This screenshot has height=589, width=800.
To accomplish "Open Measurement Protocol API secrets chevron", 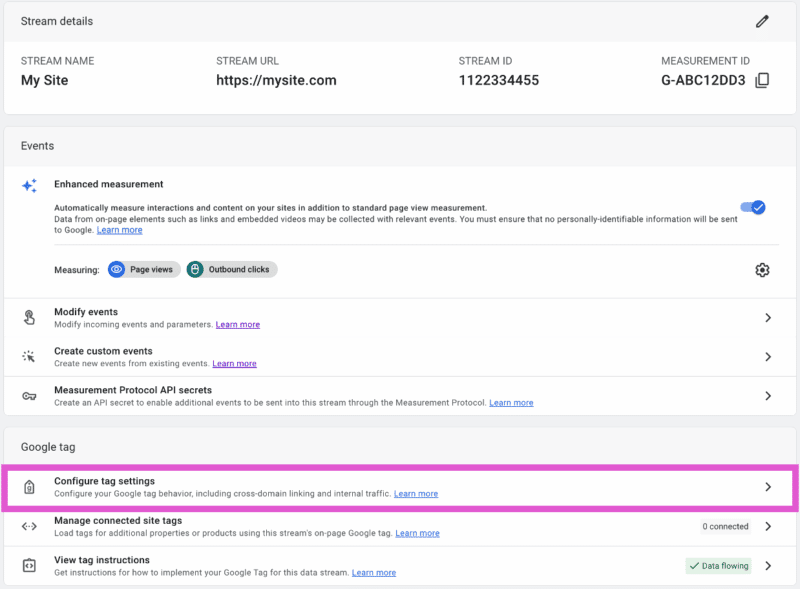I will tap(768, 396).
